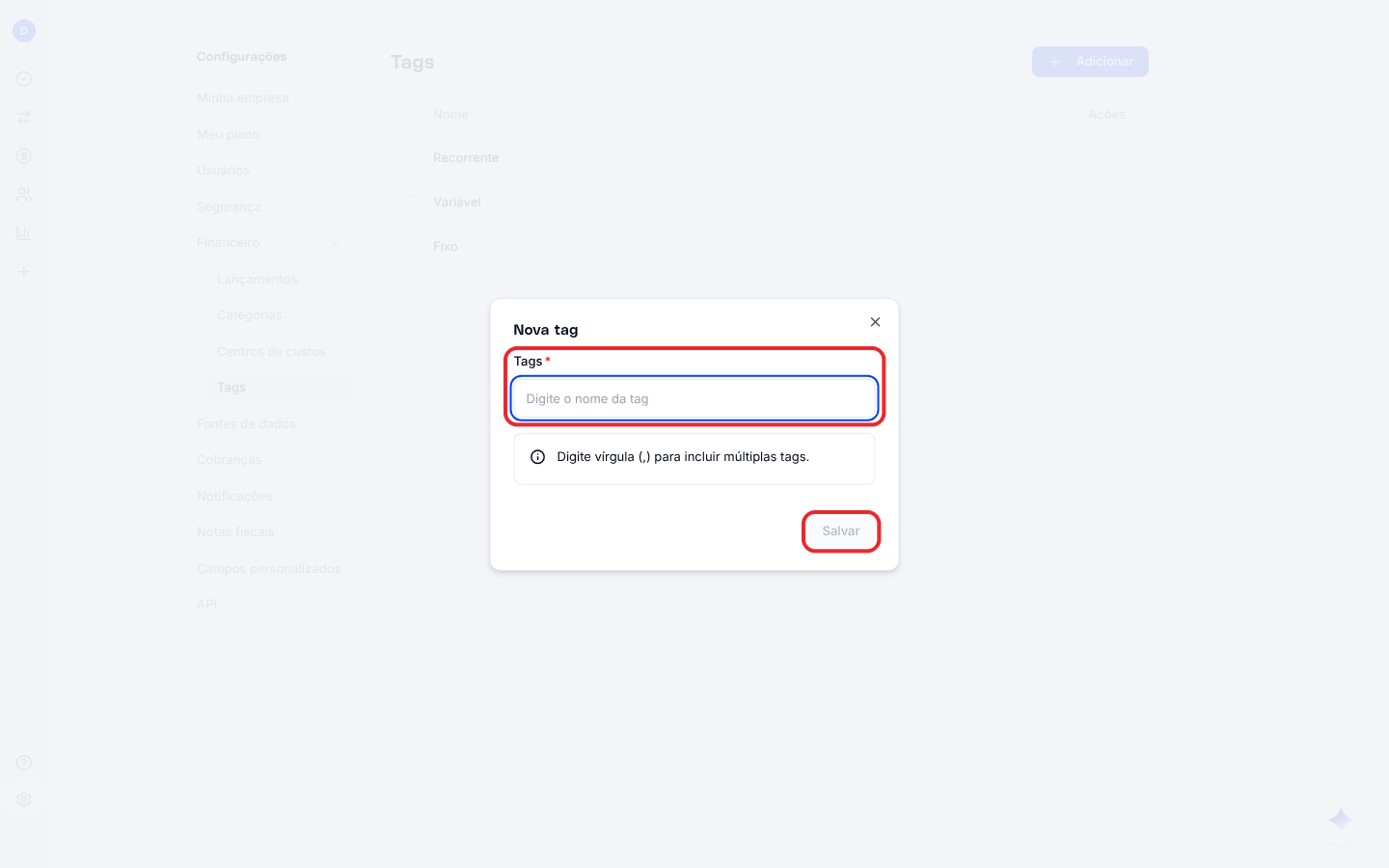This screenshot has height=868, width=1389.
Task: Open the bar chart reports icon
Action: [x=24, y=233]
